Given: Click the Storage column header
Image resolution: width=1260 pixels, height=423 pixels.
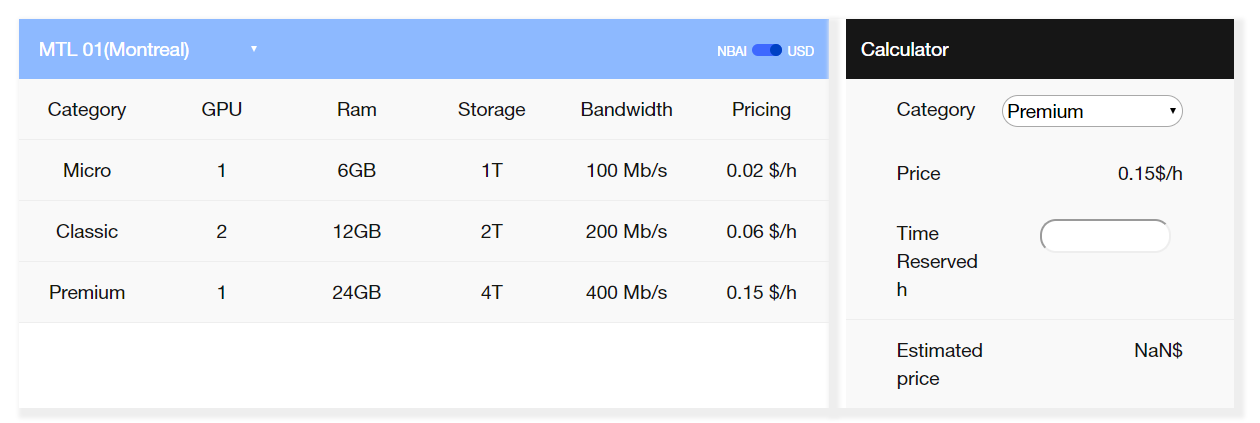Looking at the screenshot, I should (x=491, y=109).
